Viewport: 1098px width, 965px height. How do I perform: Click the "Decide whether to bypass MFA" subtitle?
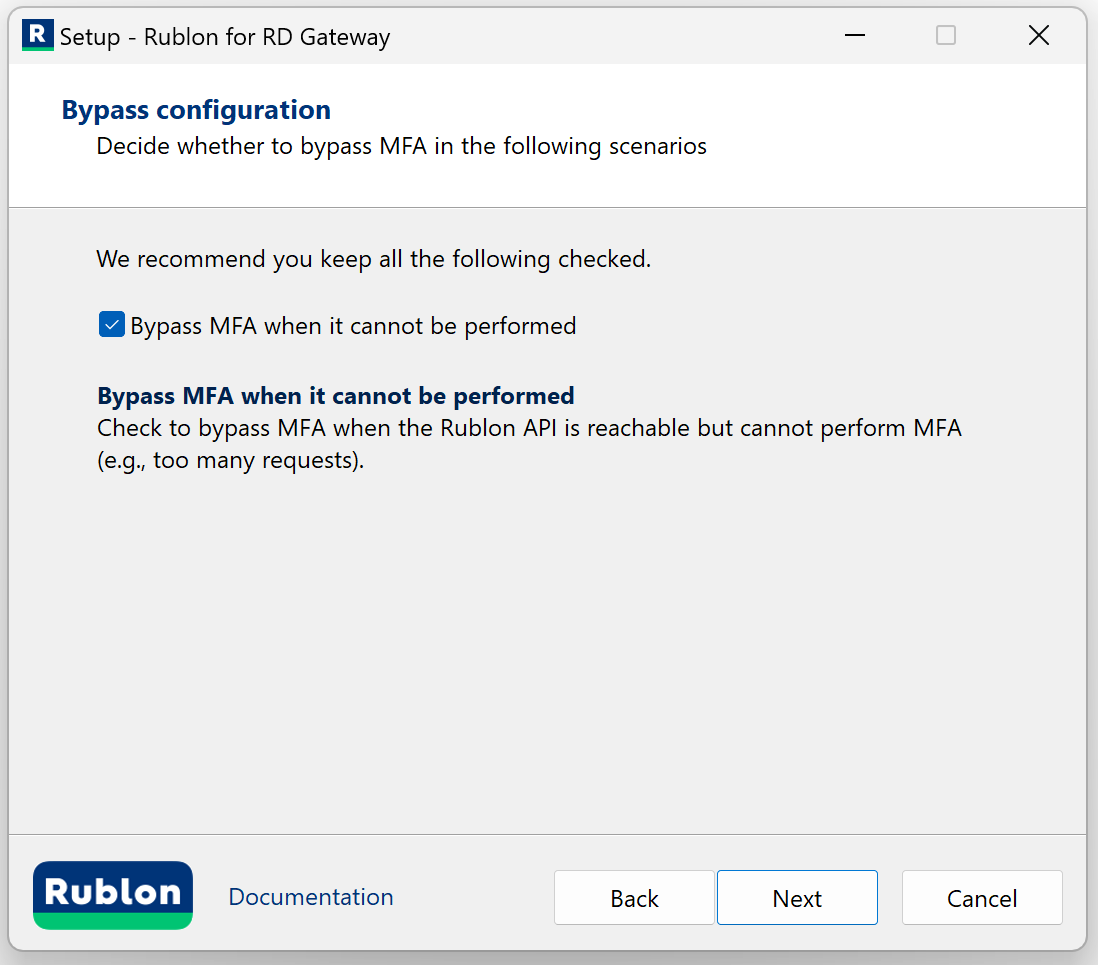tap(401, 146)
